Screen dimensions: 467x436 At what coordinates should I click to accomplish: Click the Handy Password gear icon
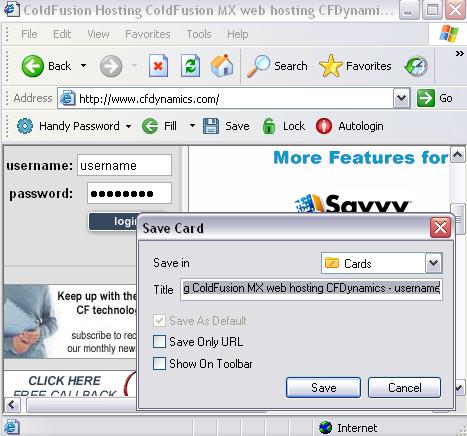point(25,126)
